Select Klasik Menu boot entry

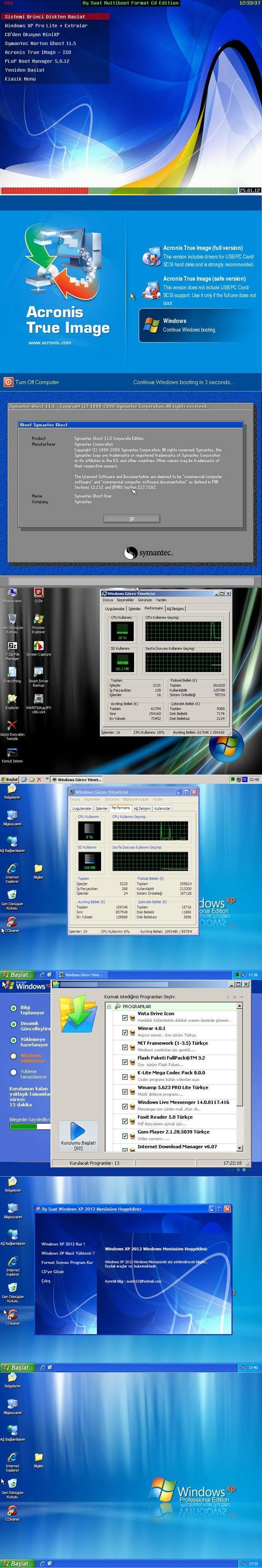(x=20, y=79)
